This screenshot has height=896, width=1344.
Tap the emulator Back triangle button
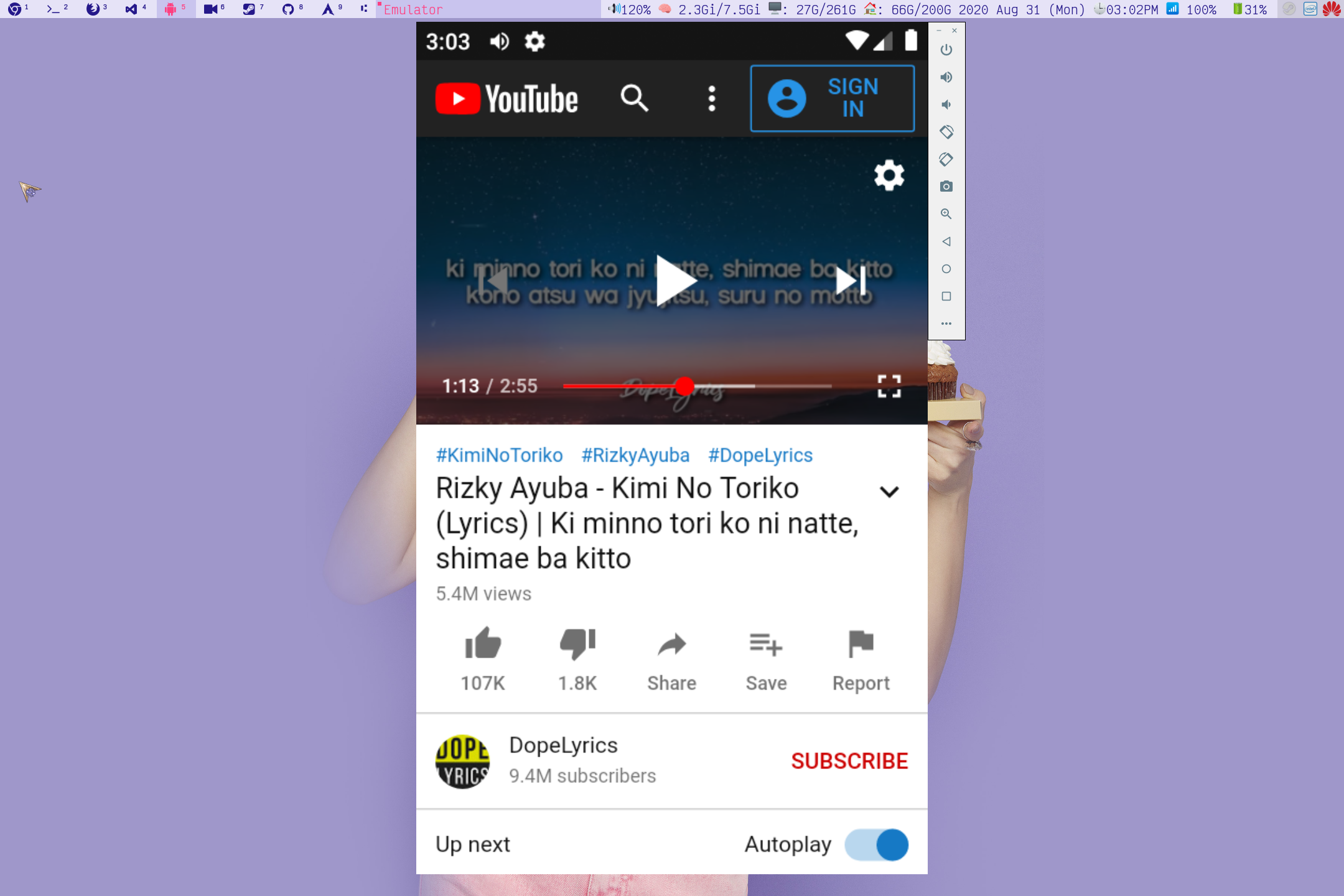(x=946, y=241)
